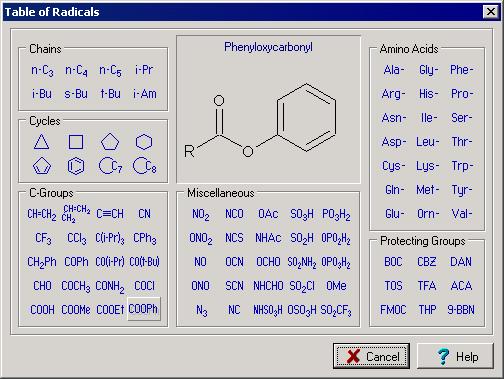Image resolution: width=504 pixels, height=379 pixels.
Task: Choose the SO2CF3 group
Action: pyautogui.click(x=336, y=310)
